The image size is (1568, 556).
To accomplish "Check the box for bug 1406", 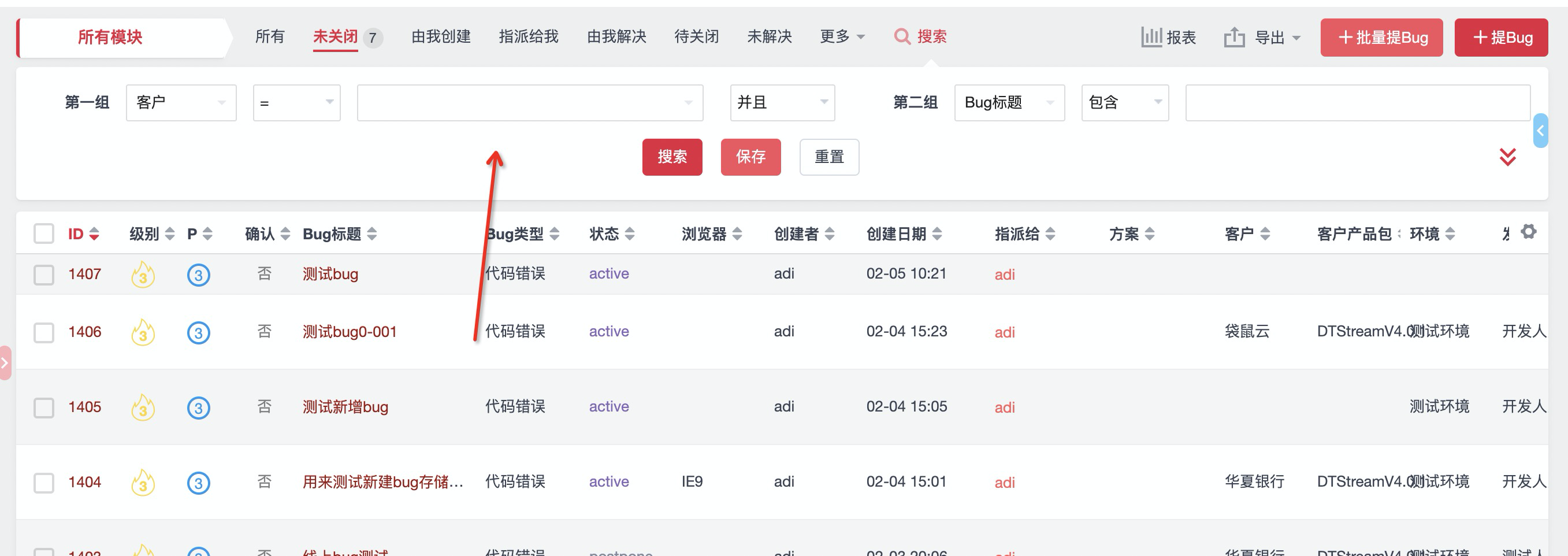I will 44,333.
